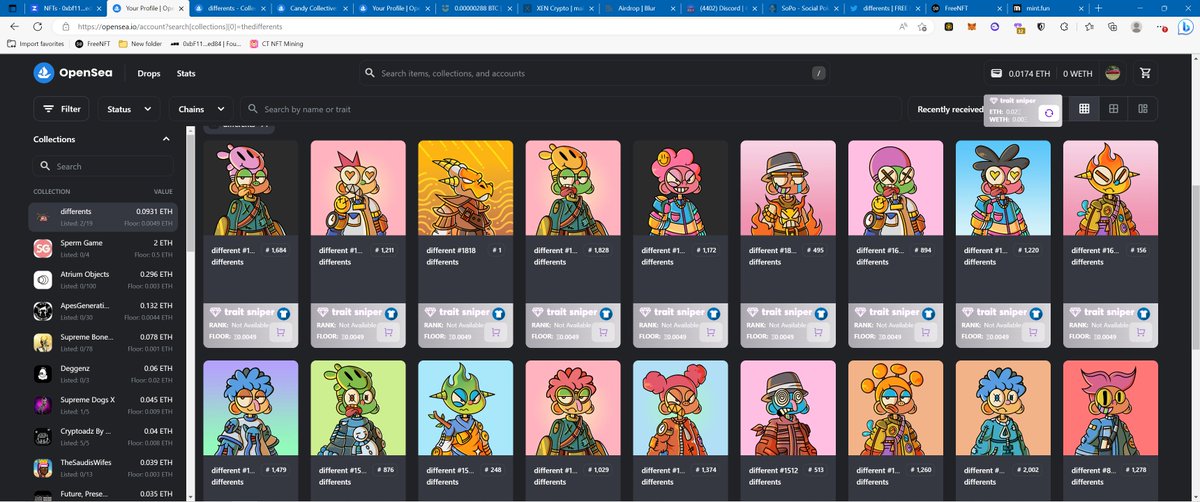Click the trait sniper refresh icon
1200x502 pixels.
(x=1048, y=113)
